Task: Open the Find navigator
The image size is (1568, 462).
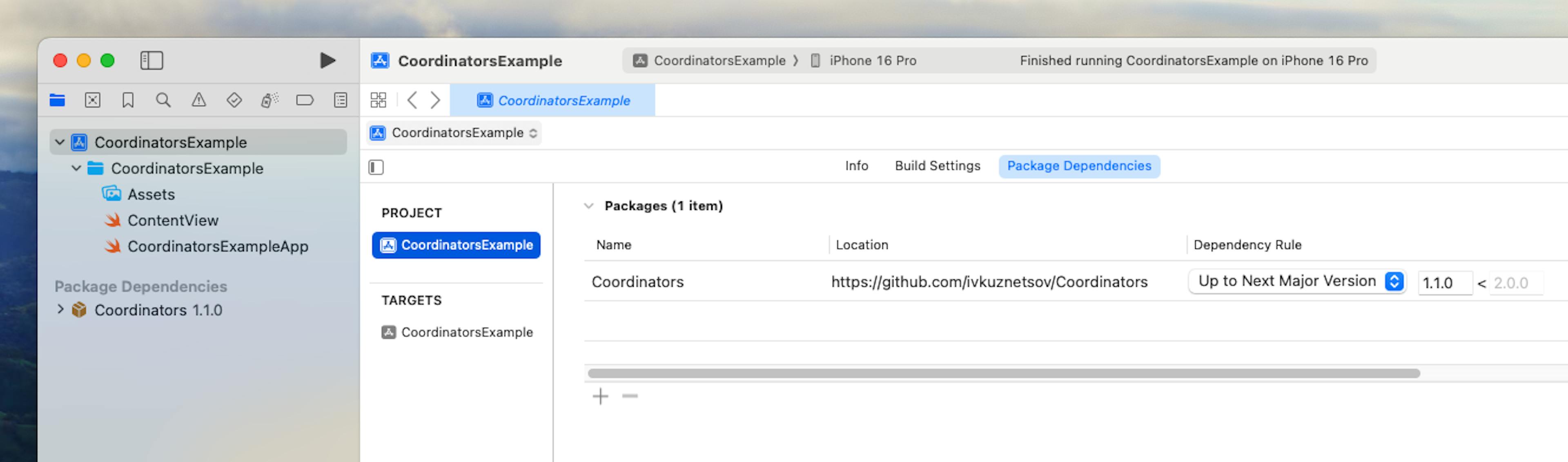Action: [163, 100]
